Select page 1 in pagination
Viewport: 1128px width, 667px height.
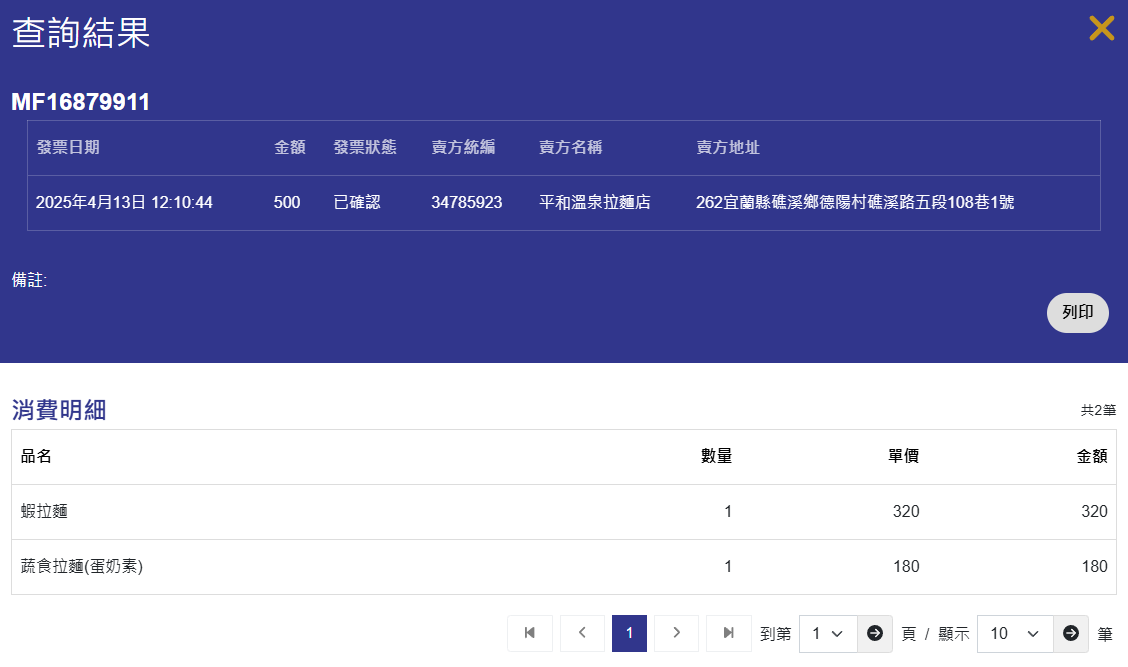click(629, 633)
